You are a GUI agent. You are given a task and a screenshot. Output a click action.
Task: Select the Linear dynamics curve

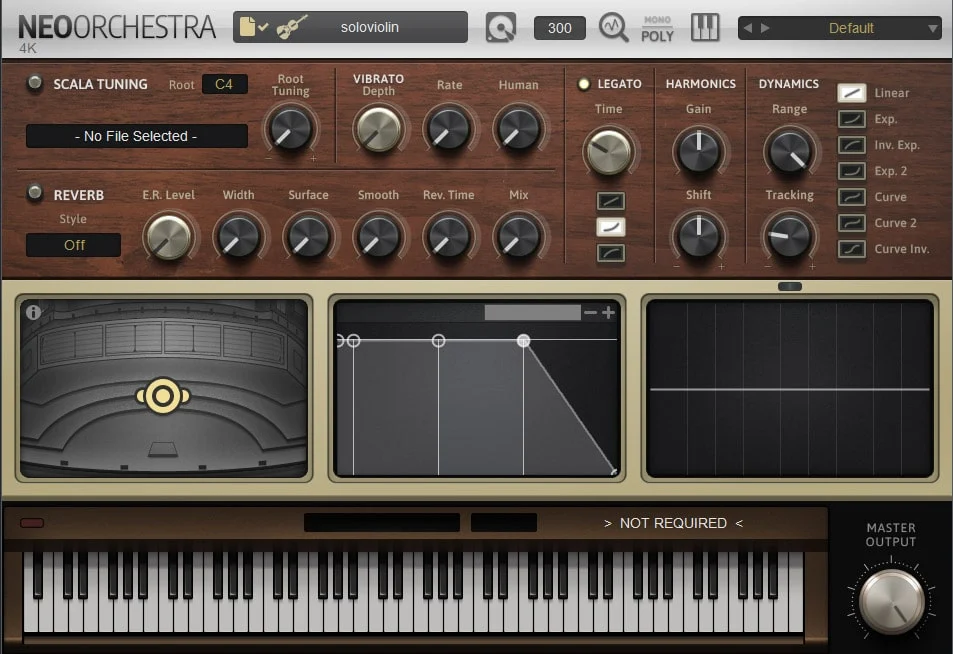851,93
